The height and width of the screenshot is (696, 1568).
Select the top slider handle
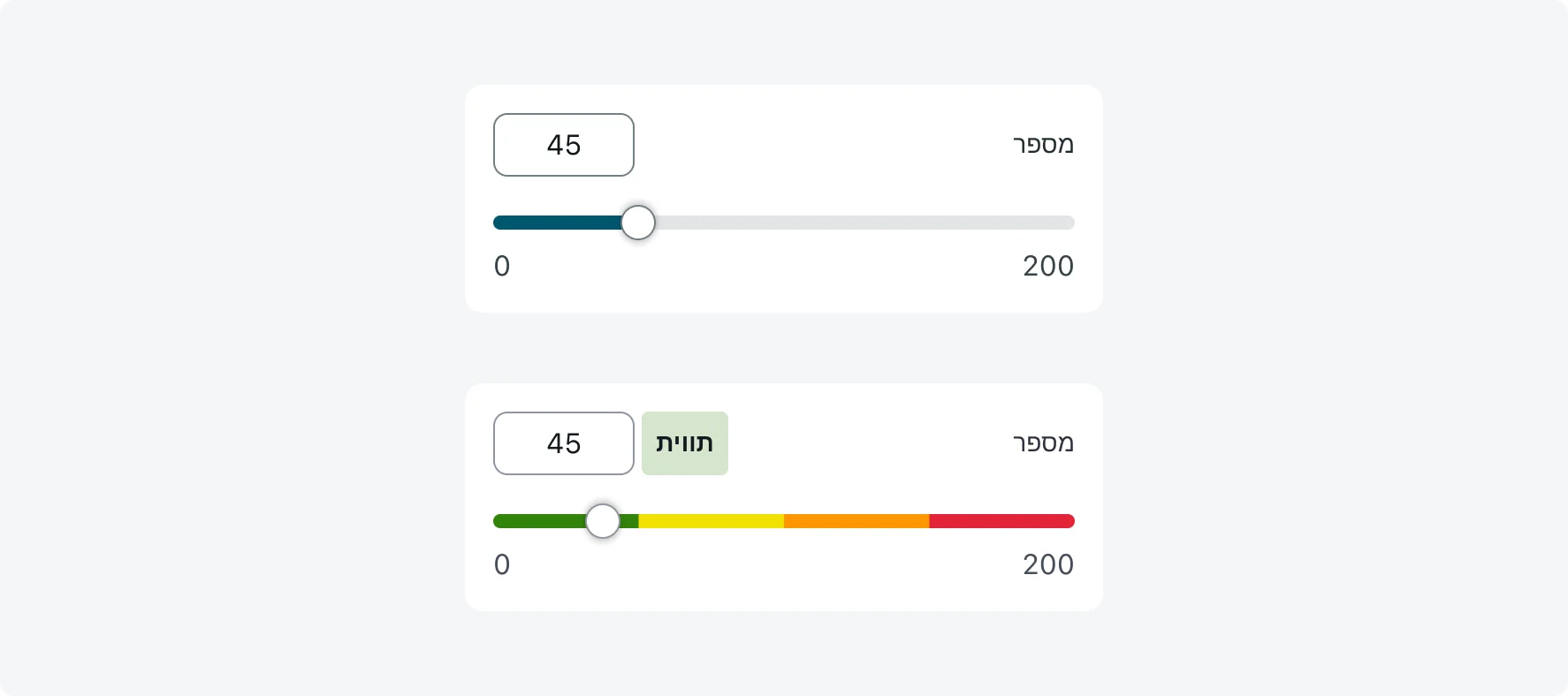point(638,223)
